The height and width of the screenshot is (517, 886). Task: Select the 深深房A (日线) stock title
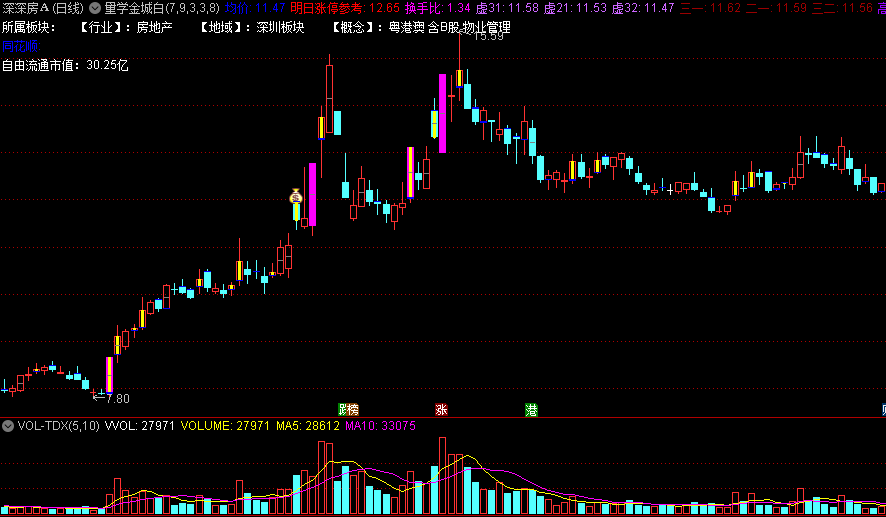tap(43, 8)
